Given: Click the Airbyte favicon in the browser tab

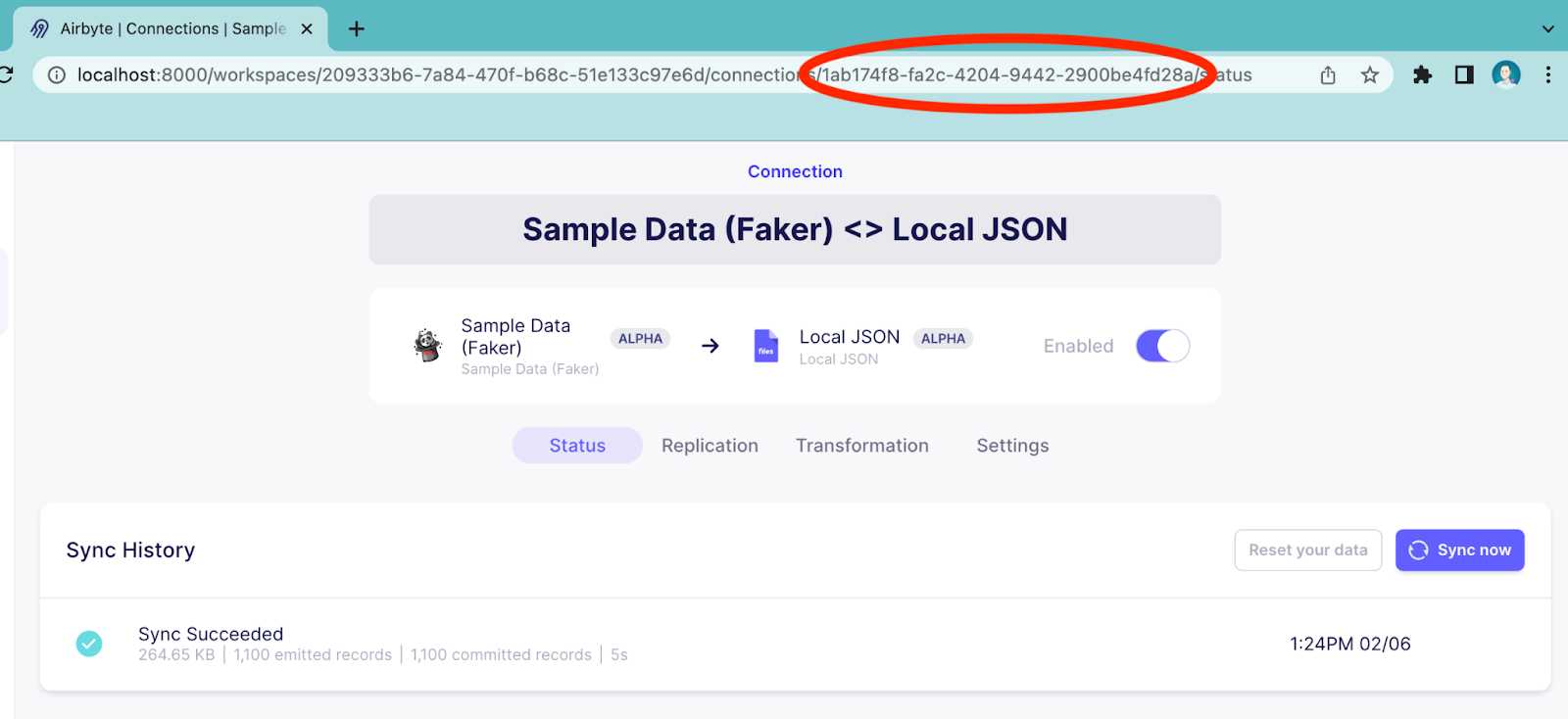Looking at the screenshot, I should 39,28.
